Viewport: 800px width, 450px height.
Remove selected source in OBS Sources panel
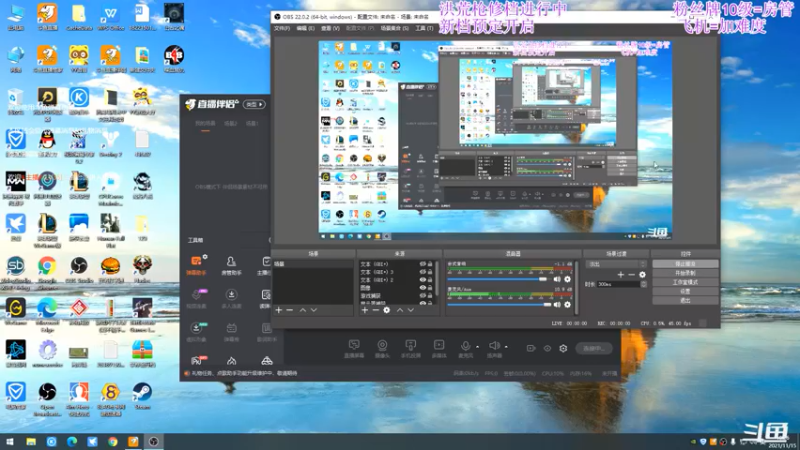[376, 310]
